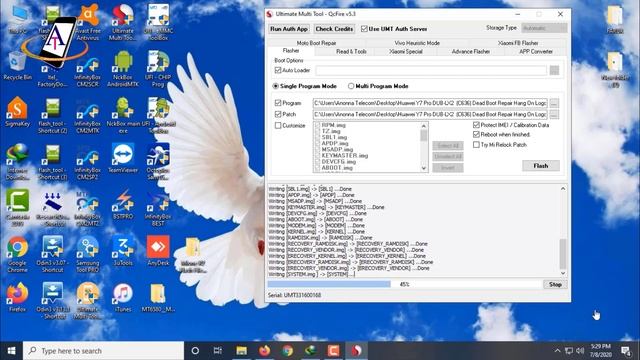Open Task View from the taskbar
This screenshot has width=640, height=360.
click(x=218, y=351)
